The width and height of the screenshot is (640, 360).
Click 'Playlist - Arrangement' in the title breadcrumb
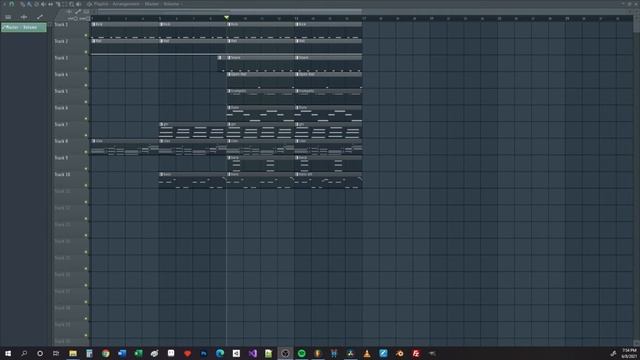[116, 4]
